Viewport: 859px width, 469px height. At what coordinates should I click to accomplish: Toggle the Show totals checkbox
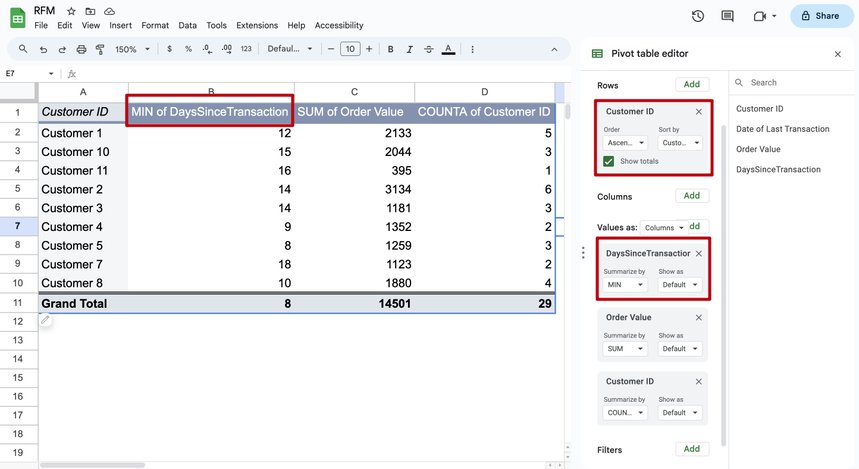click(608, 161)
